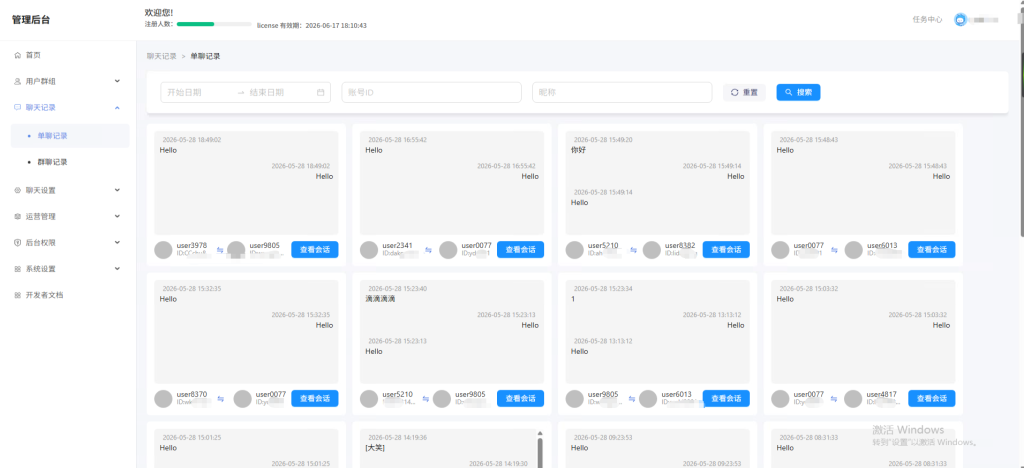This screenshot has height=468, width=1024.
Task: Click the 重置 reset button
Action: pyautogui.click(x=744, y=93)
